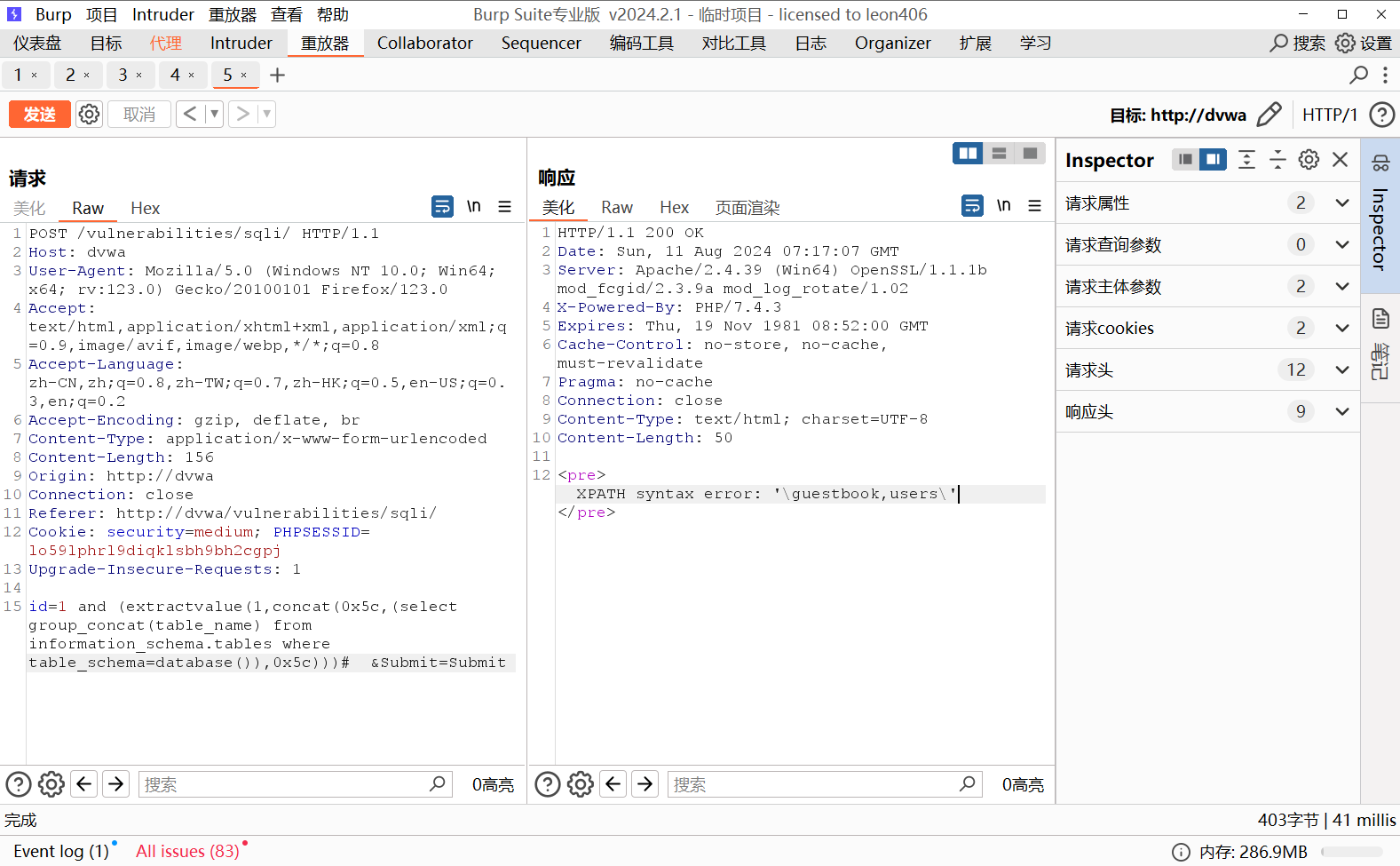1400x866 pixels.
Task: Focus the response pane 搜索 field
Action: click(x=825, y=784)
